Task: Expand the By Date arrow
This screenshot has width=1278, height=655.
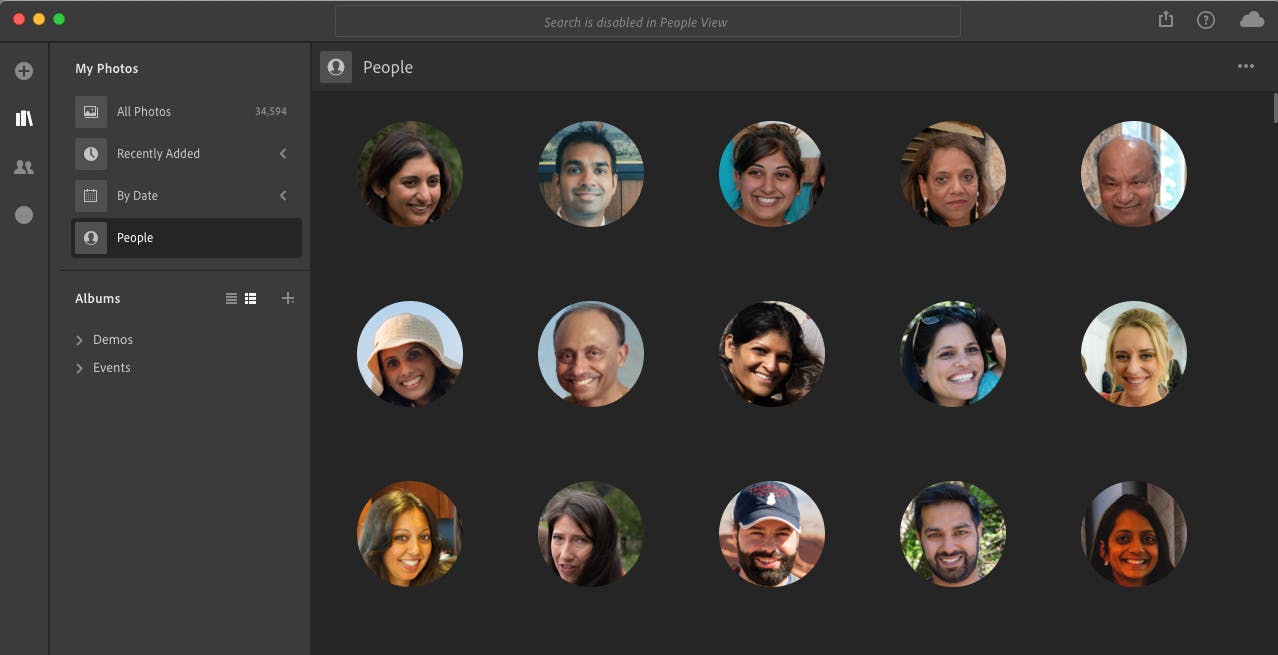Action: (x=283, y=195)
